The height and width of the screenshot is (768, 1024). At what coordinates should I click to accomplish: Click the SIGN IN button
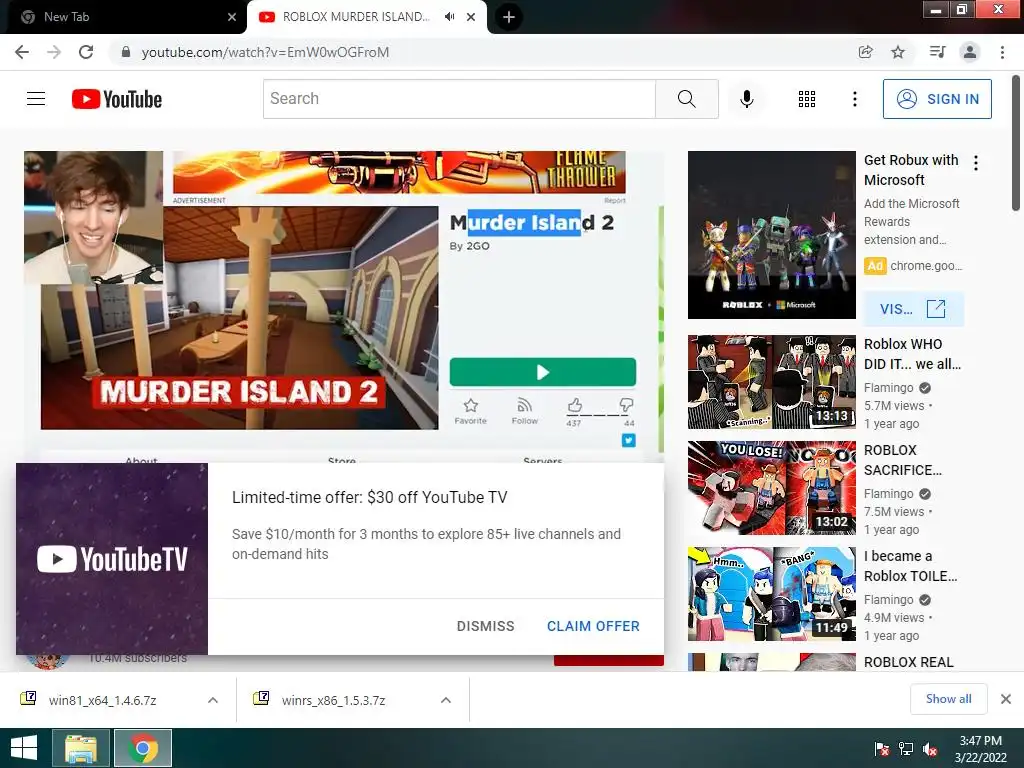point(937,99)
